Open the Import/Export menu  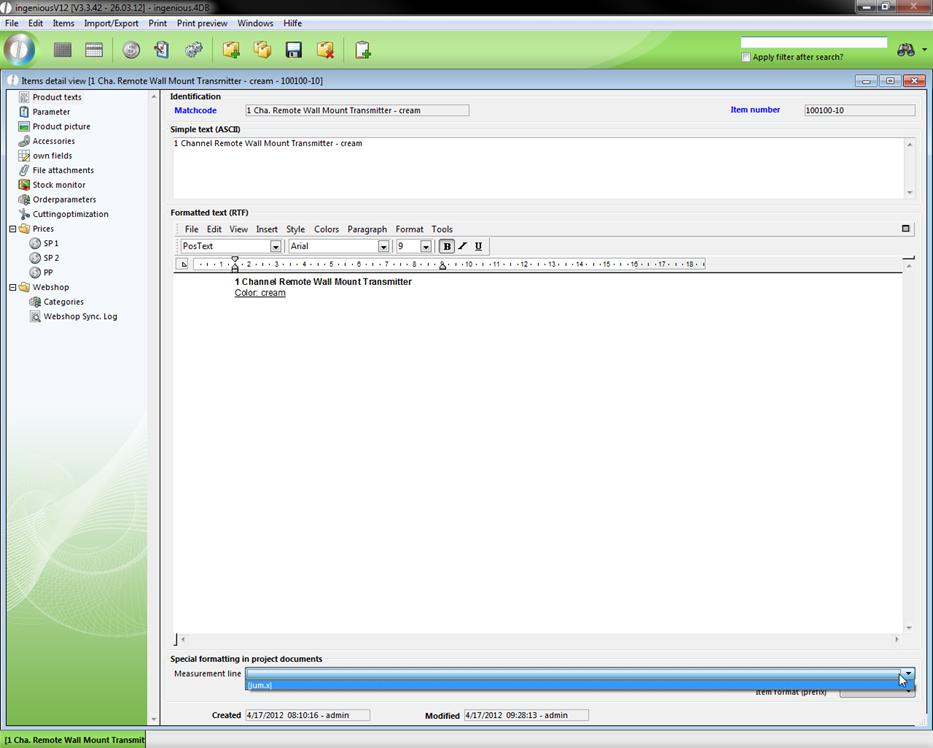pos(111,23)
